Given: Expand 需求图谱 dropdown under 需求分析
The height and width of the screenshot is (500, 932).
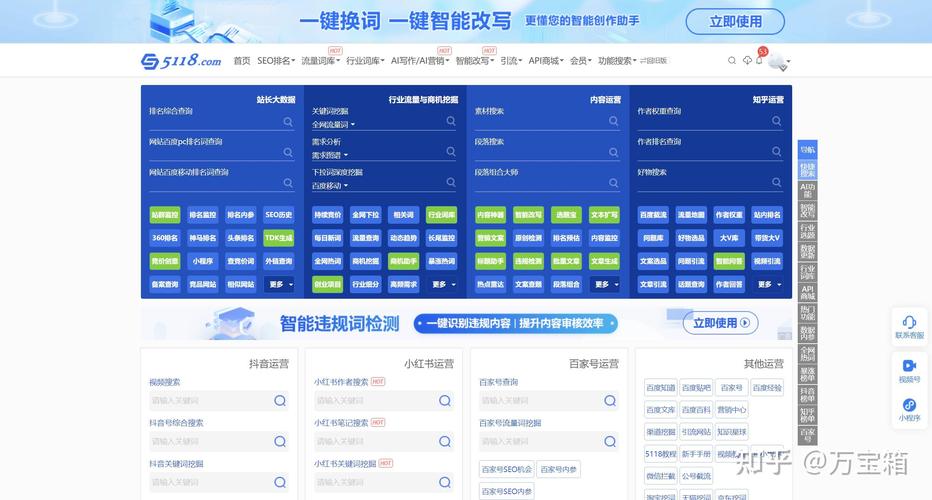Looking at the screenshot, I should tap(330, 155).
